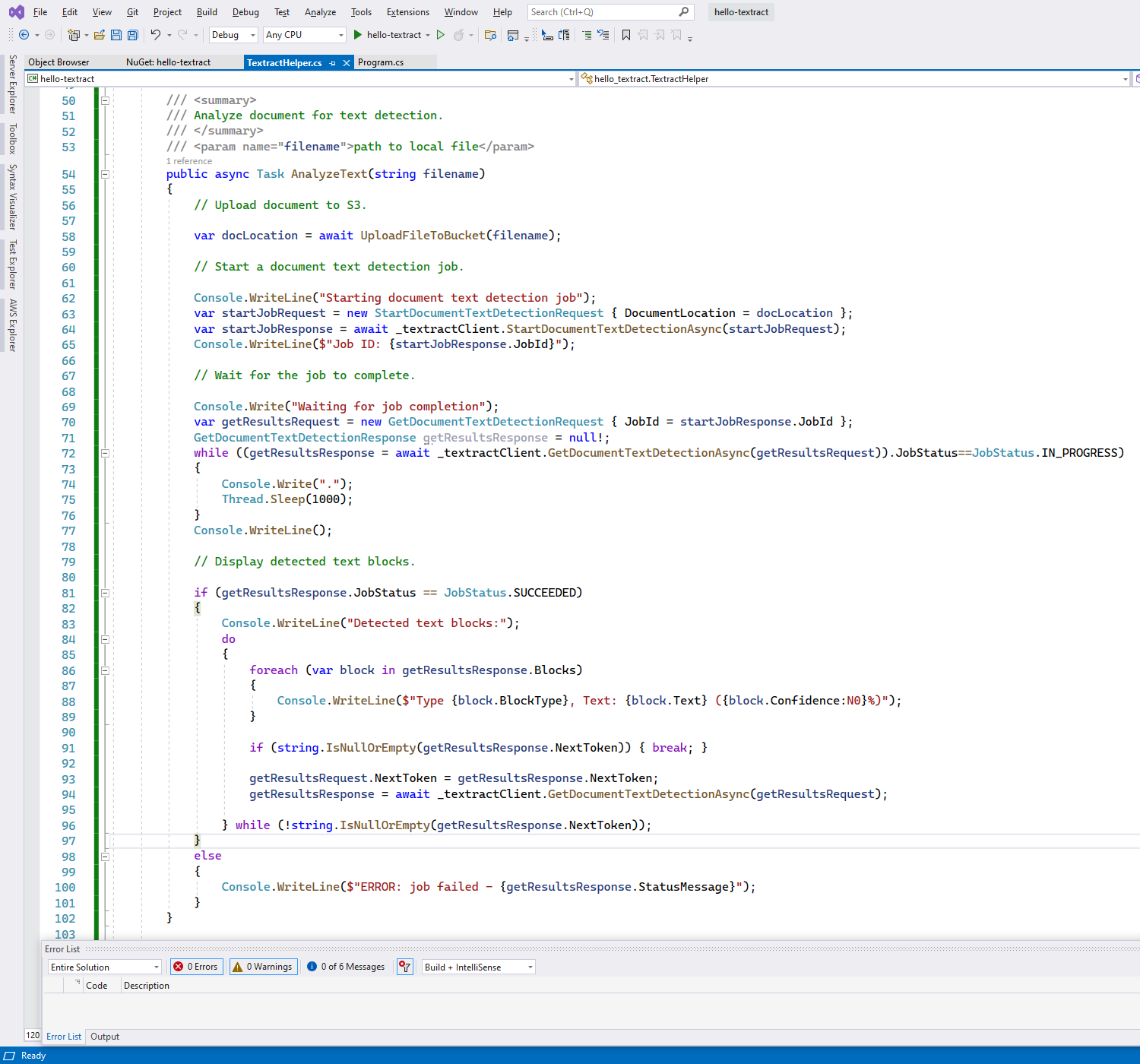Click the Find in Files folder icon

pyautogui.click(x=490, y=35)
